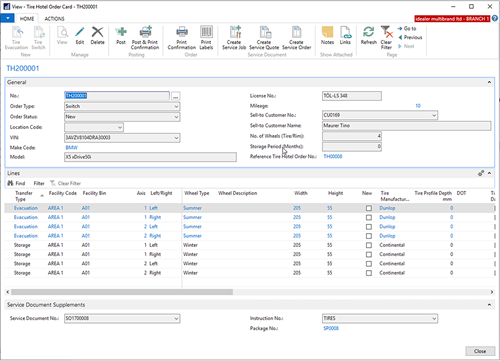Click the Tire Evacuation ribbon icon
The height and width of the screenshot is (361, 500).
pos(16,38)
